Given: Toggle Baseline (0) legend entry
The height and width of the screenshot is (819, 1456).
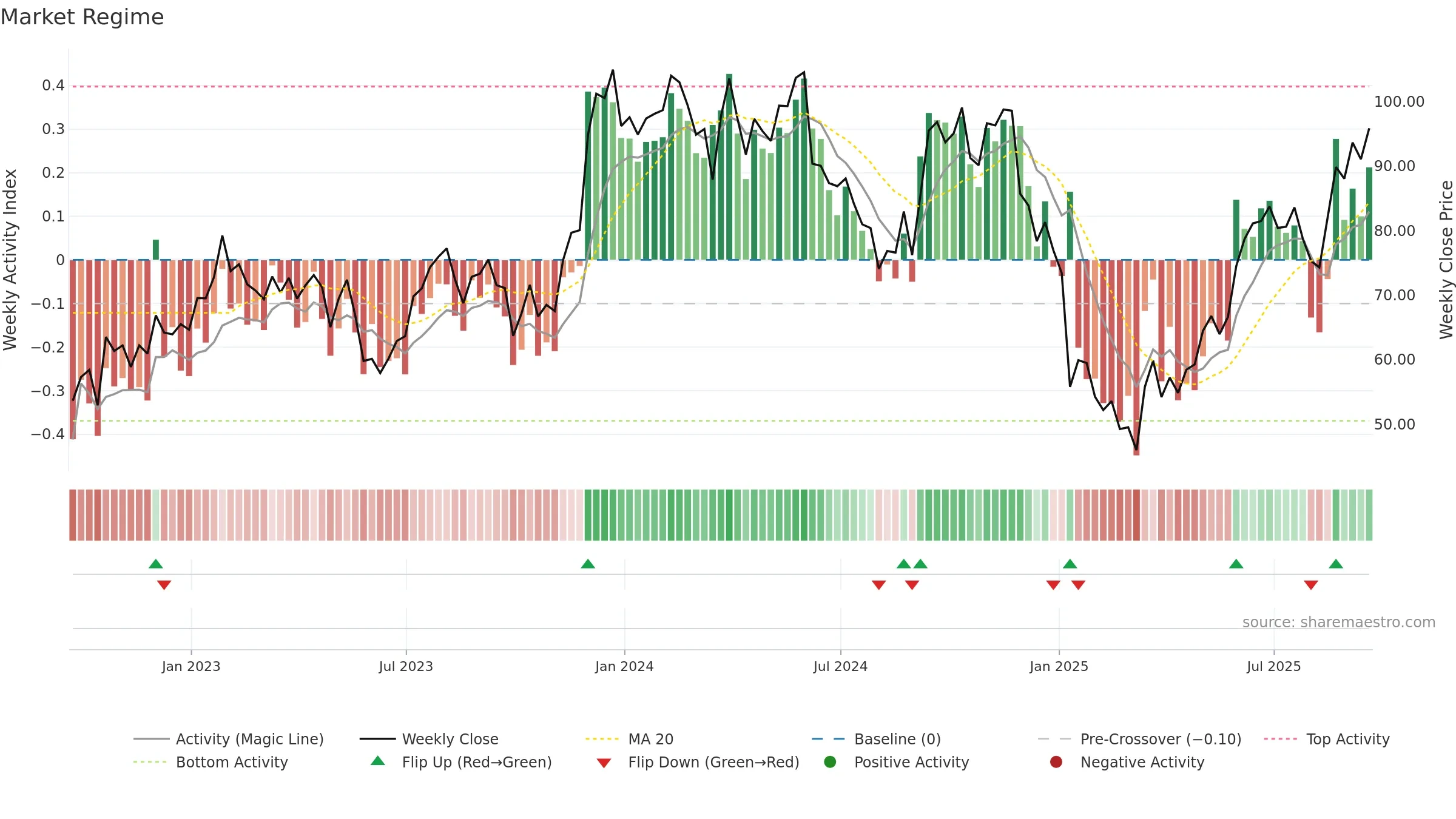Looking at the screenshot, I should 876,739.
